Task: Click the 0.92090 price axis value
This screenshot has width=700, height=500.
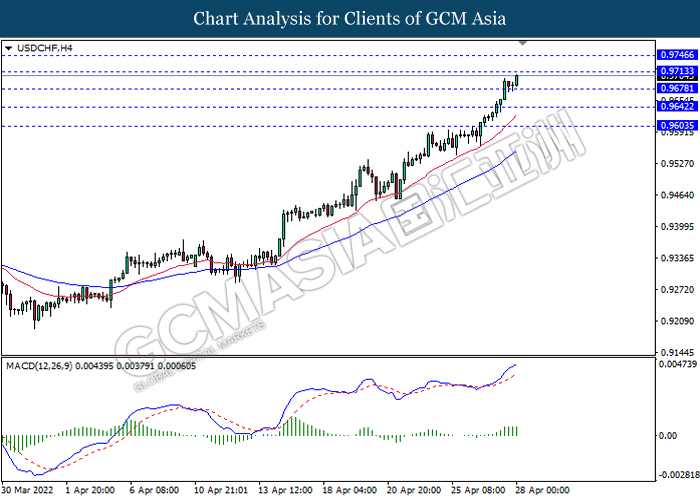Action: (x=677, y=321)
